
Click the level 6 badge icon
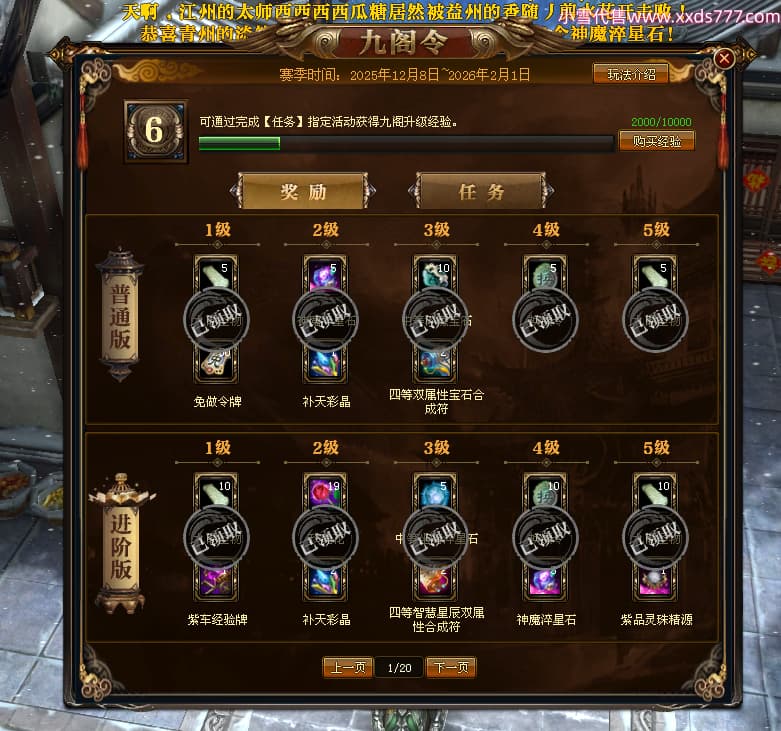coord(155,131)
